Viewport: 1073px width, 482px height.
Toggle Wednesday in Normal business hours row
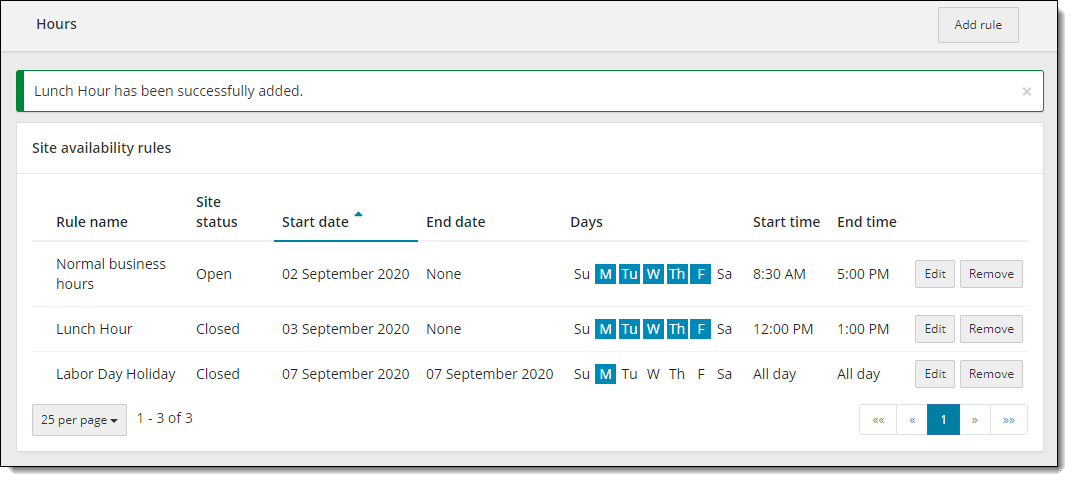[x=654, y=274]
